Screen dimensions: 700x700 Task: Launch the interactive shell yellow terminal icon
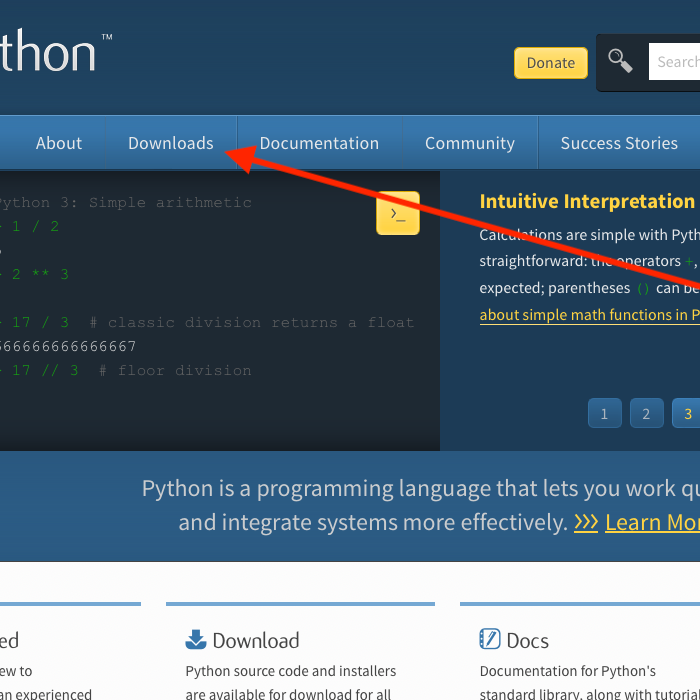(x=398, y=213)
